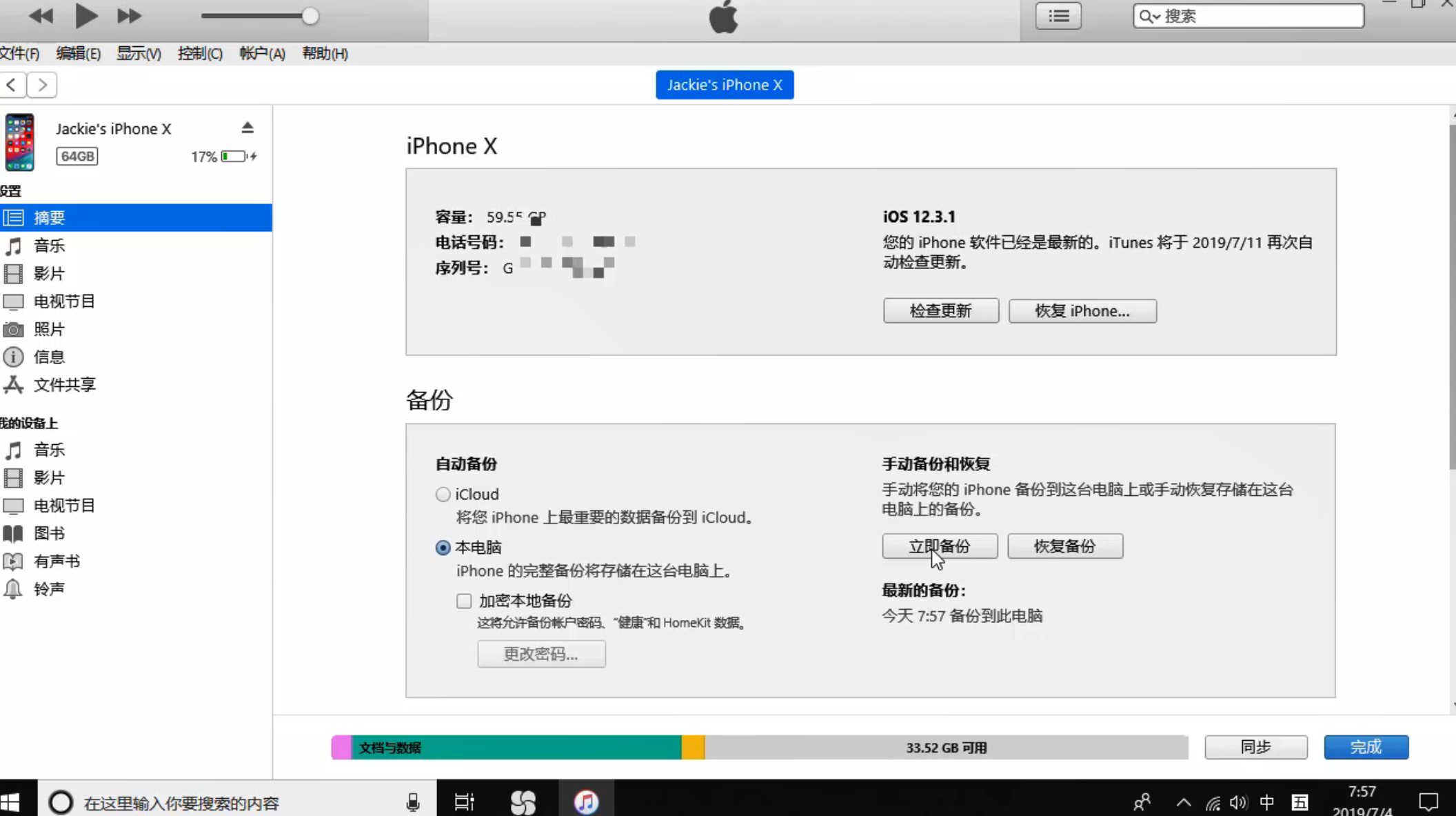Click the 检查更新 button
Image resolution: width=1456 pixels, height=816 pixels.
coord(941,310)
